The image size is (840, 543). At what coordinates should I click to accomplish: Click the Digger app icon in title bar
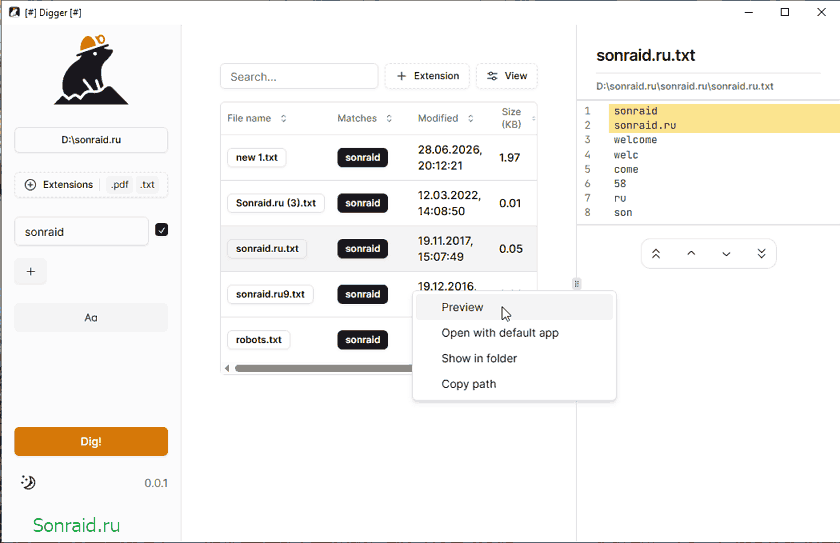[14, 12]
